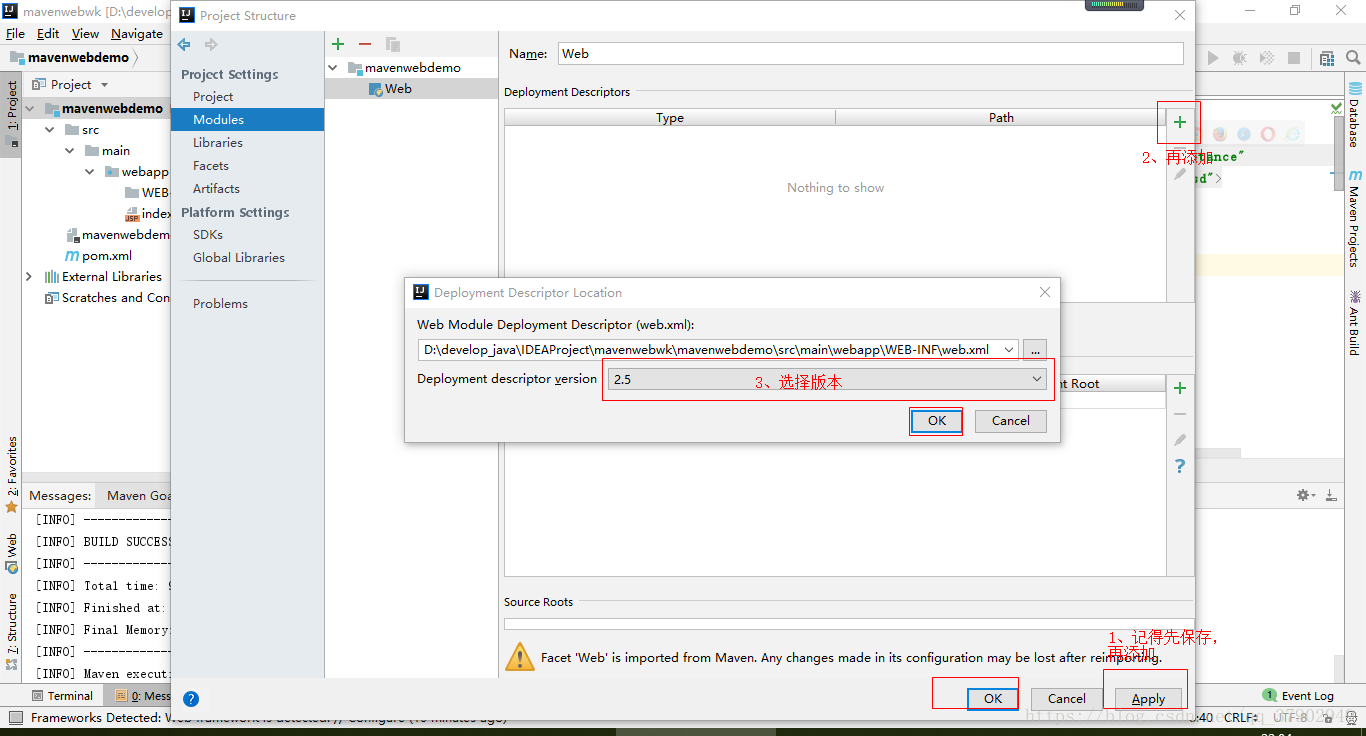The width and height of the screenshot is (1366, 736).
Task: Cancel the Deployment Descriptor Location dialog
Action: point(1011,421)
